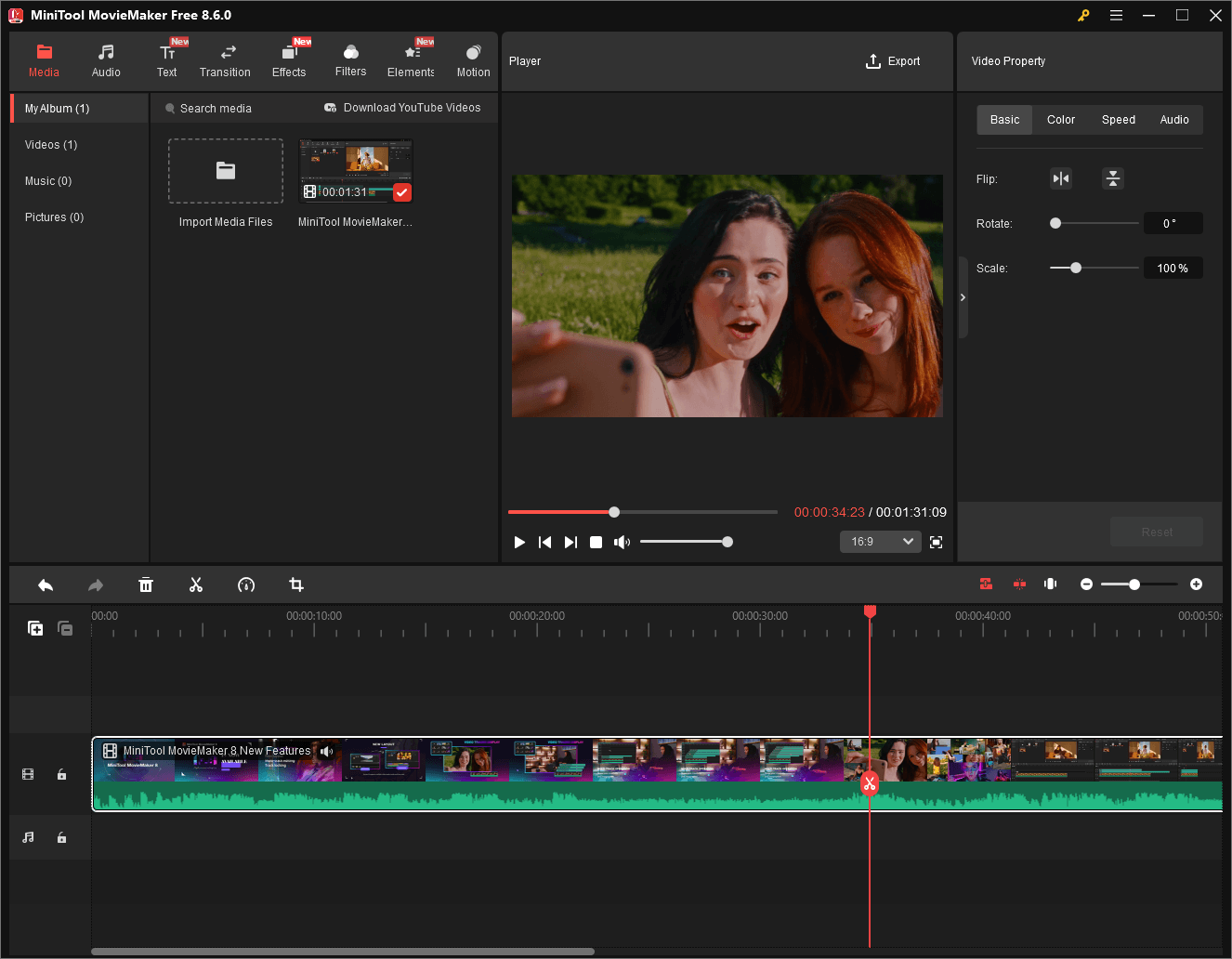Switch to the Transition tab
1232x959 pixels.
coord(225,61)
